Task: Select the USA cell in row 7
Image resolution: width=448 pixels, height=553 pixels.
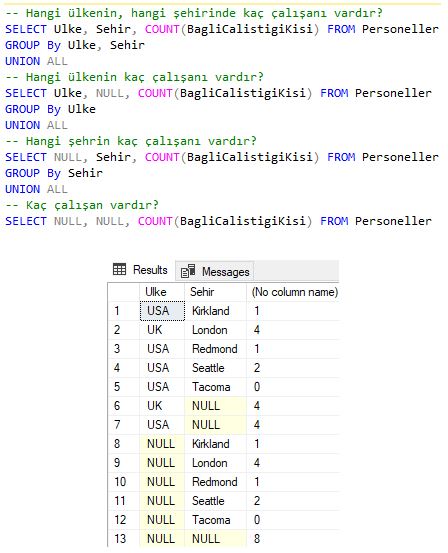Action: tap(162, 425)
